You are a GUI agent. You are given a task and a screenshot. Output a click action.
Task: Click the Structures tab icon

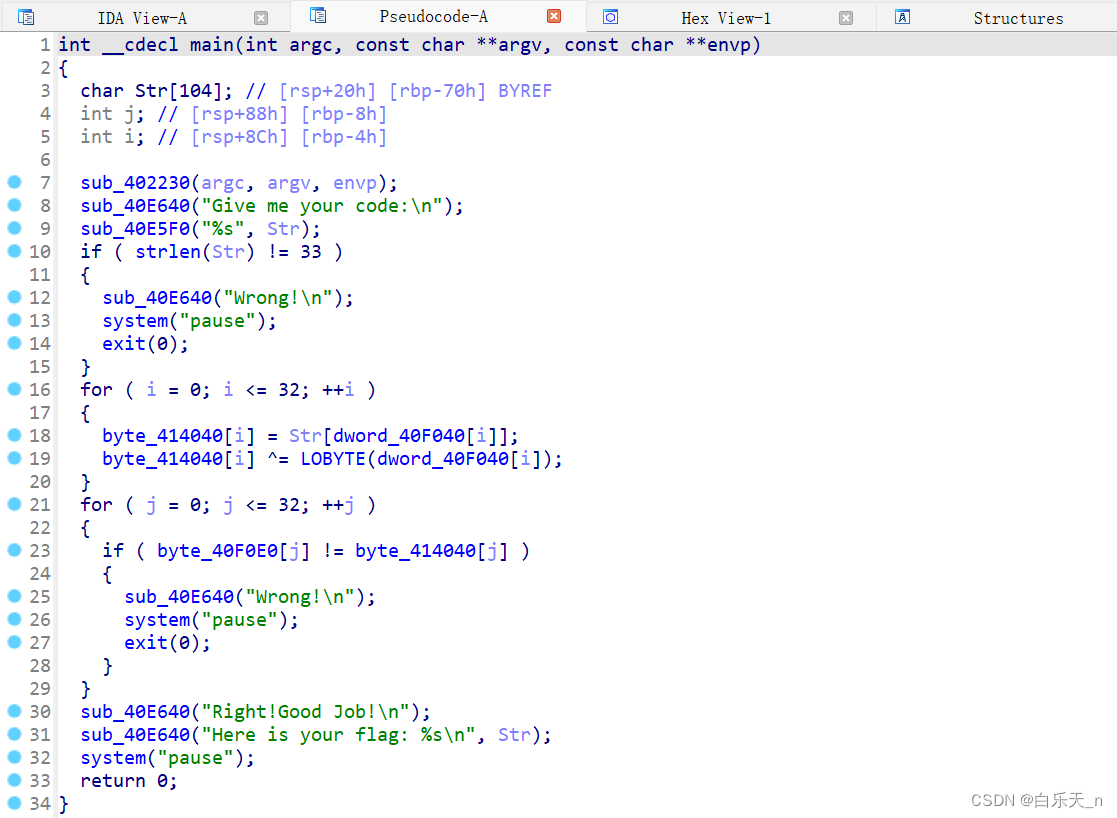(x=903, y=17)
